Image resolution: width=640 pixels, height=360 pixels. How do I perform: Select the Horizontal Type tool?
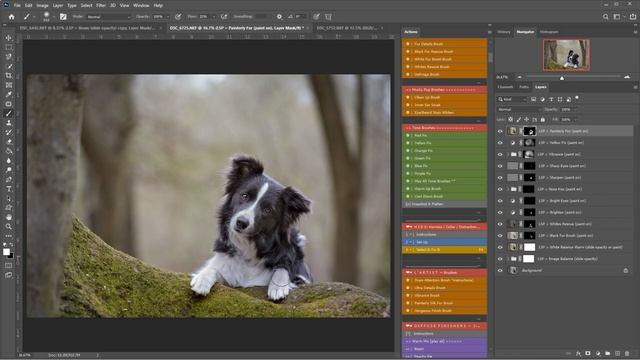point(9,189)
